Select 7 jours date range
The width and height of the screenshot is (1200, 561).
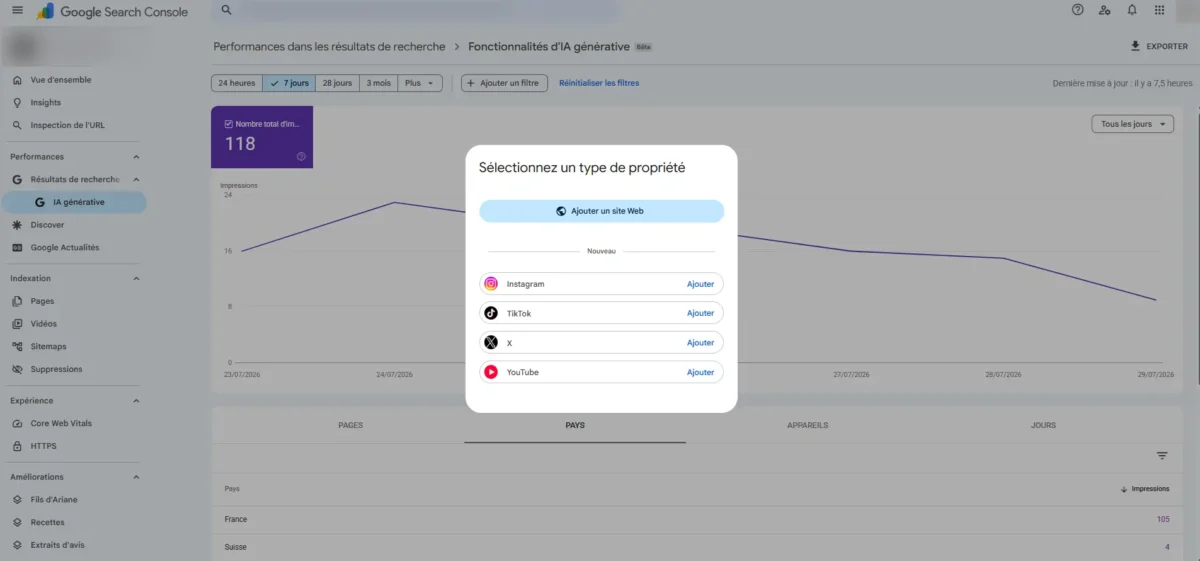coord(289,83)
